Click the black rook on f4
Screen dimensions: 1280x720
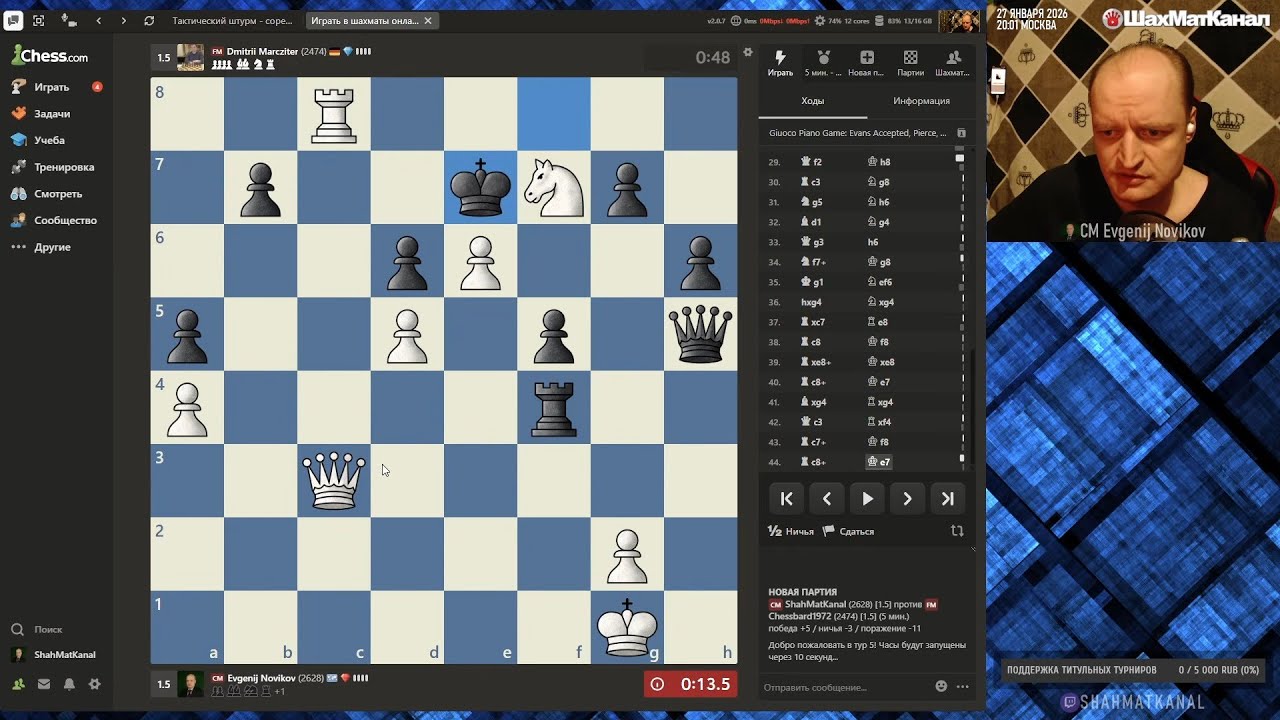tap(554, 407)
